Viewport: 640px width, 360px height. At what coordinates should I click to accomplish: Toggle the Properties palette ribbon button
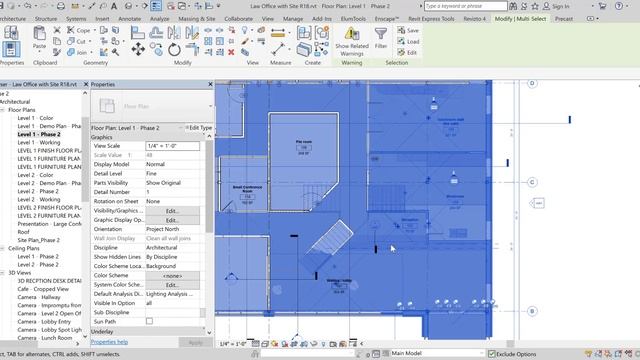pos(11,49)
